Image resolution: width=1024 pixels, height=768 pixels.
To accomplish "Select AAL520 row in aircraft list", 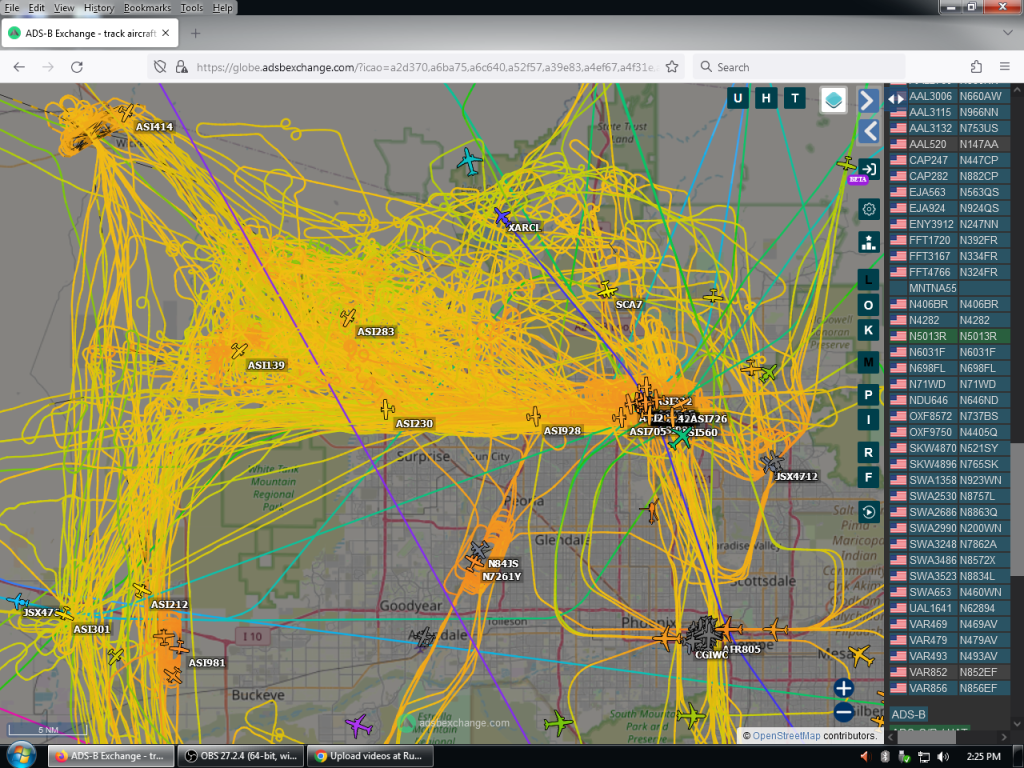I will pos(949,144).
